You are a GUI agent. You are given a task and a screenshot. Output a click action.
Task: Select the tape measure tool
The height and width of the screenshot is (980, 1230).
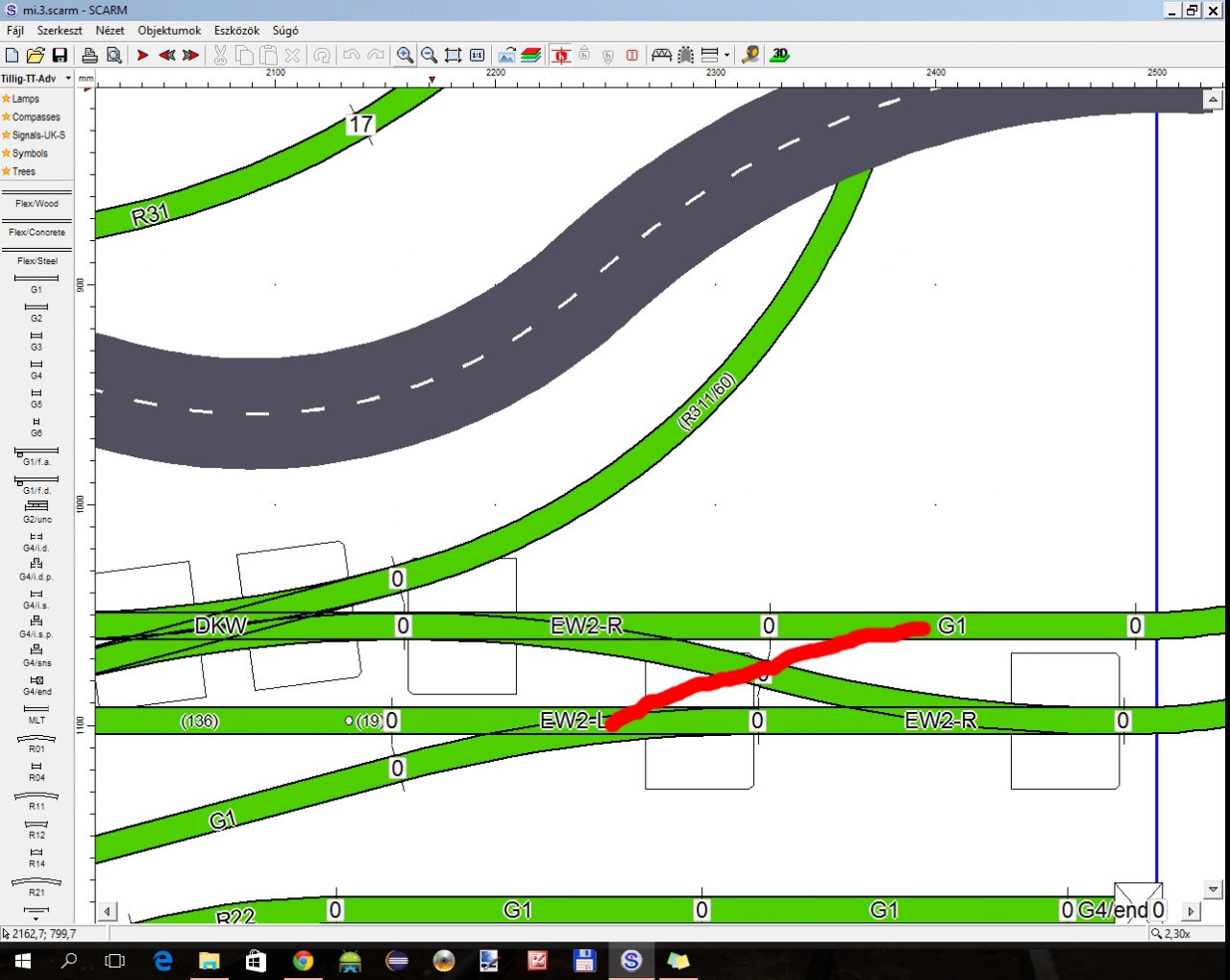click(750, 56)
